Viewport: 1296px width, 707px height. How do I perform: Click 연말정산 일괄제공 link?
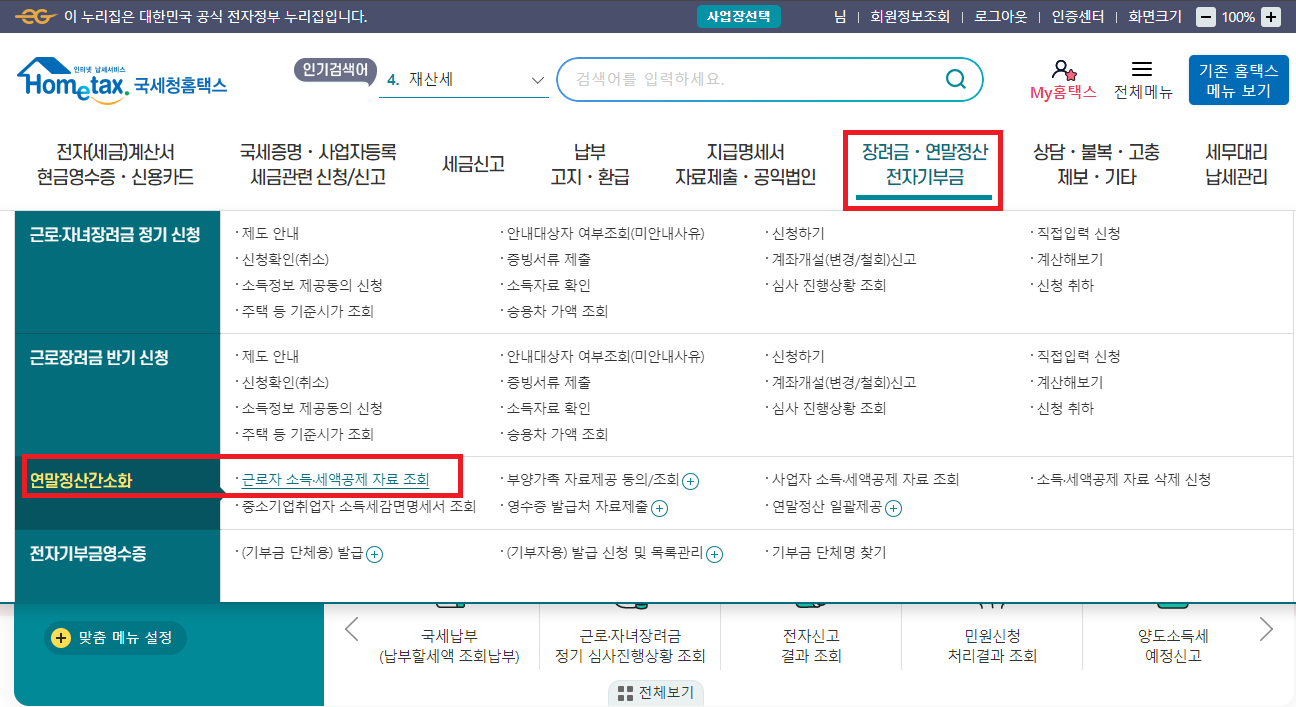(826, 507)
